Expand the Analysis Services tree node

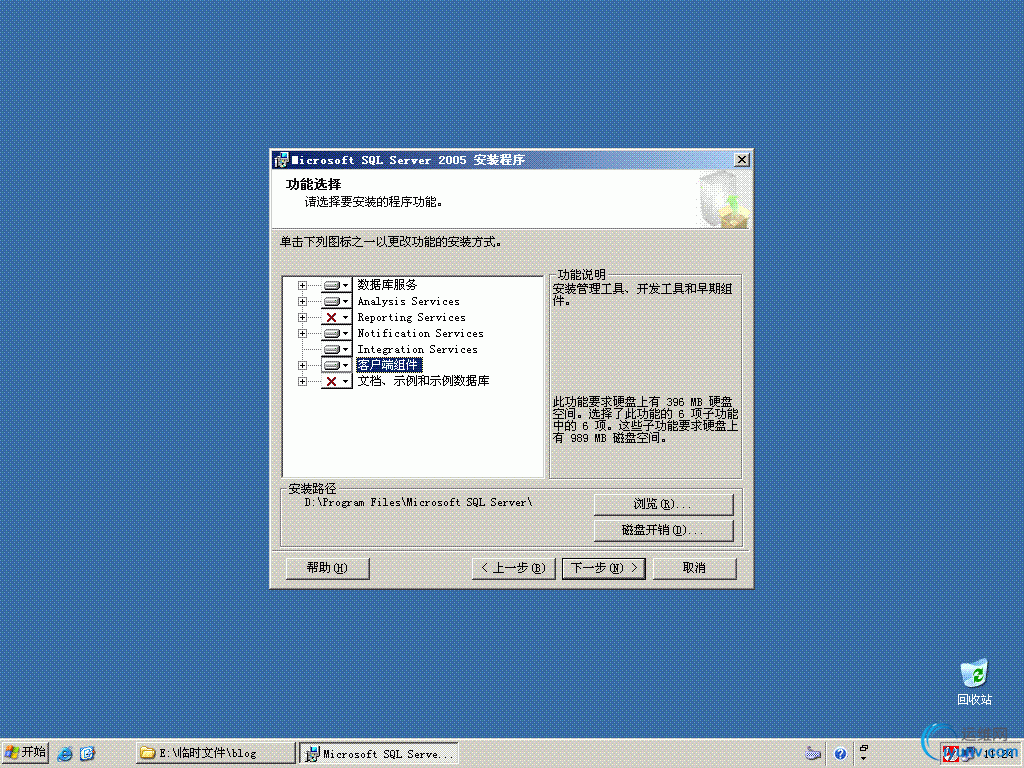point(302,302)
